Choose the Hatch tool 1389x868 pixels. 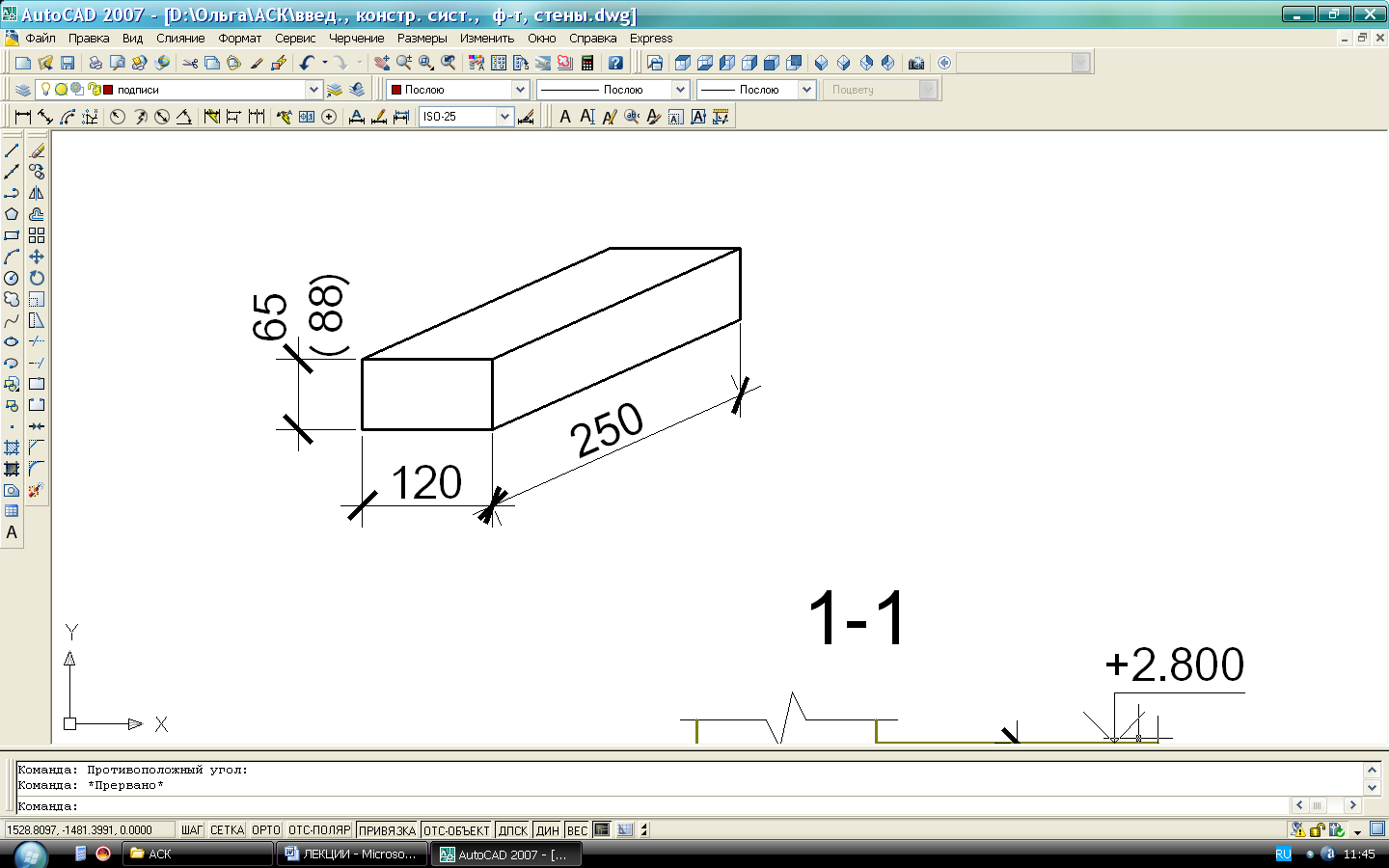click(12, 448)
